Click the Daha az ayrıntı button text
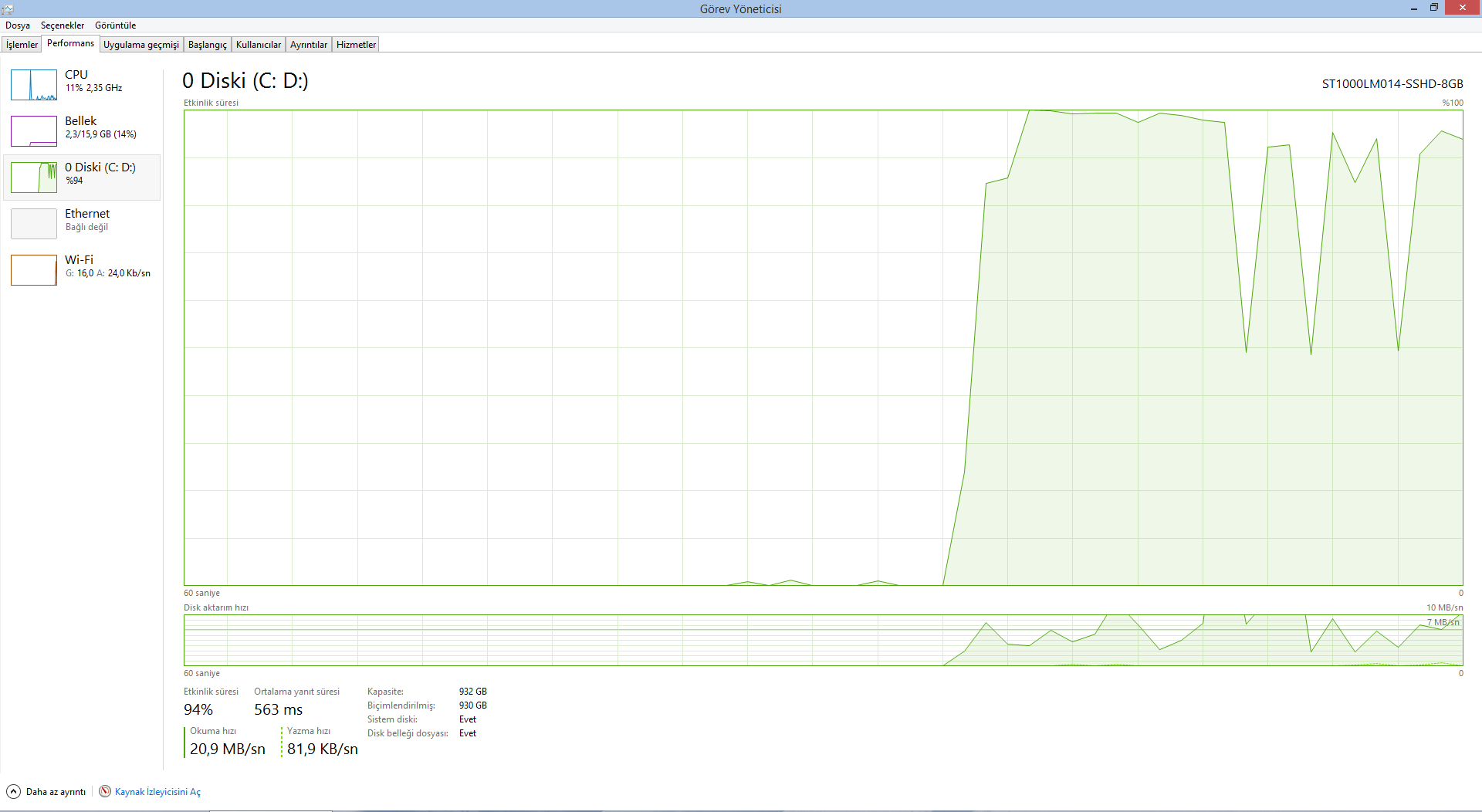This screenshot has width=1482, height=812. (x=56, y=792)
